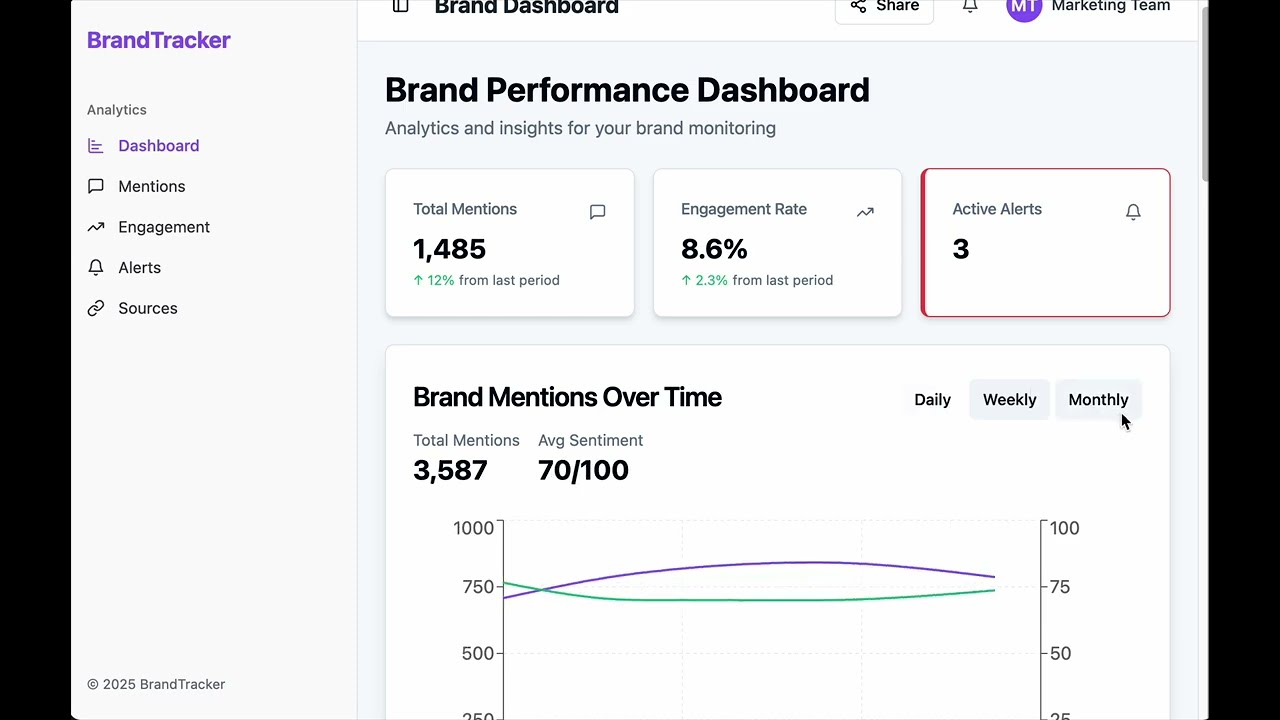Viewport: 1280px width, 720px height.
Task: Open Alerts page from sidebar
Action: 139,268
